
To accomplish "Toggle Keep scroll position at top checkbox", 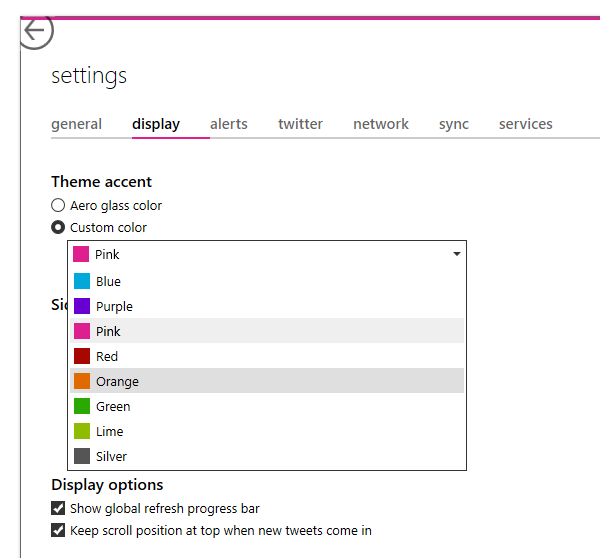I will pos(58,530).
